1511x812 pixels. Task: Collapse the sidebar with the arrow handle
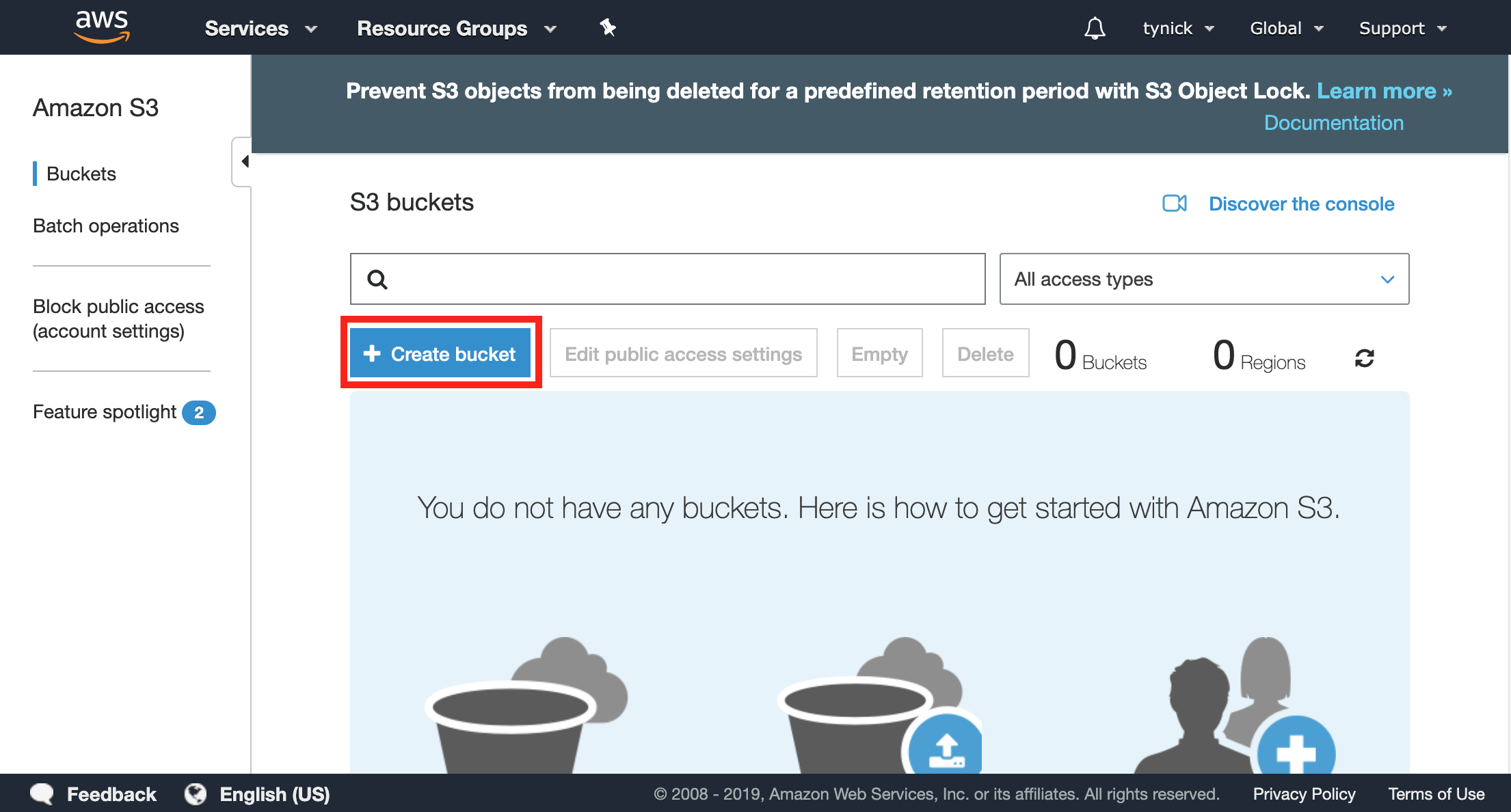243,161
